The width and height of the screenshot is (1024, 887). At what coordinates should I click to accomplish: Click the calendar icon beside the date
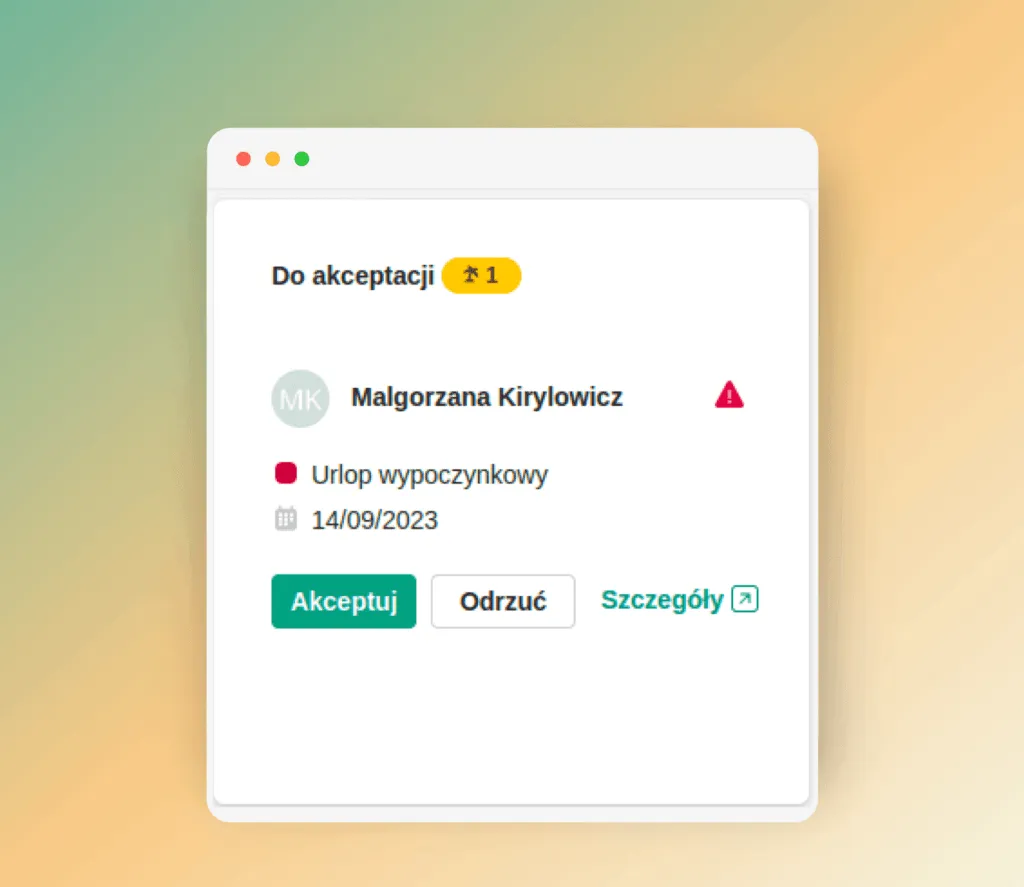point(285,519)
